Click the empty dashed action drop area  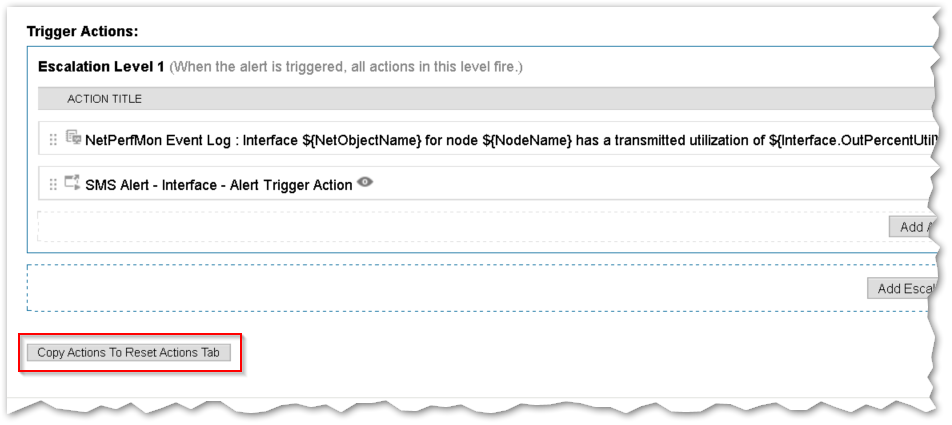pos(461,226)
